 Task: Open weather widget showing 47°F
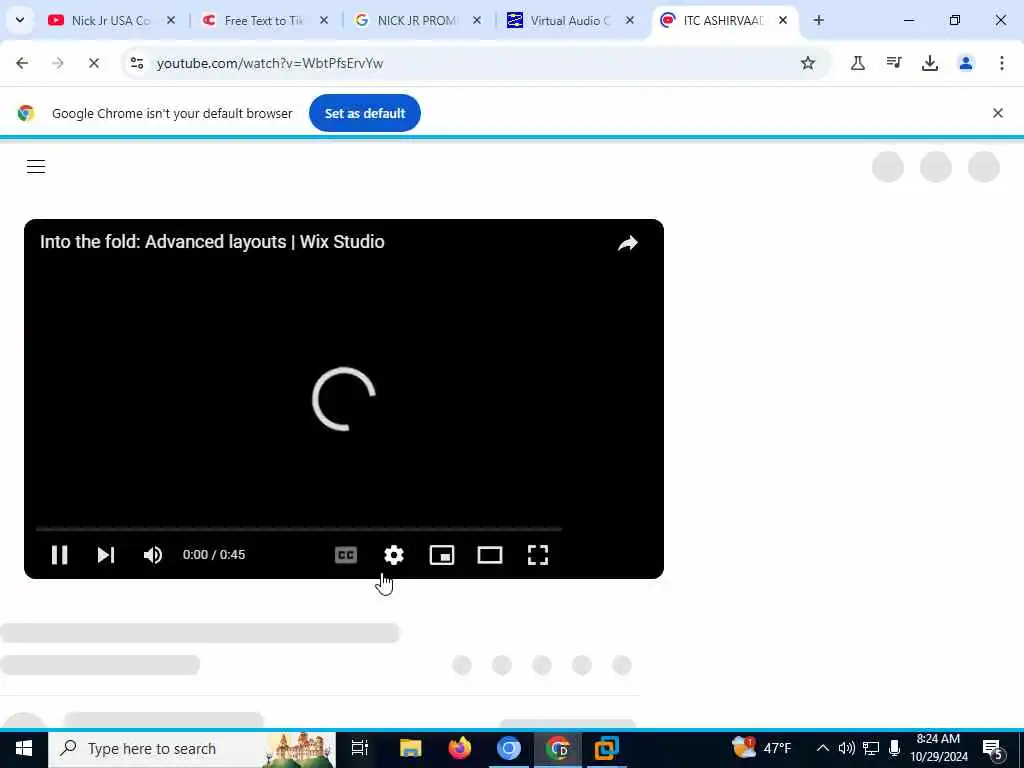pyautogui.click(x=761, y=748)
